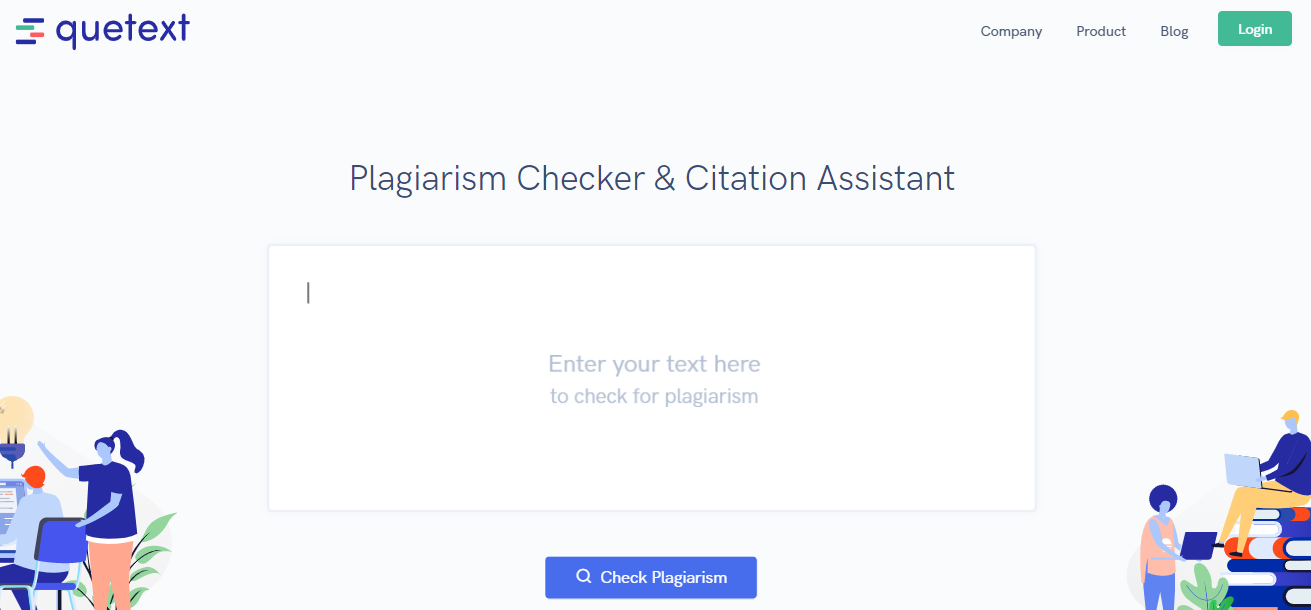This screenshot has width=1311, height=610.
Task: Click the magnifier icon on Check Plagiarism
Action: click(x=584, y=577)
